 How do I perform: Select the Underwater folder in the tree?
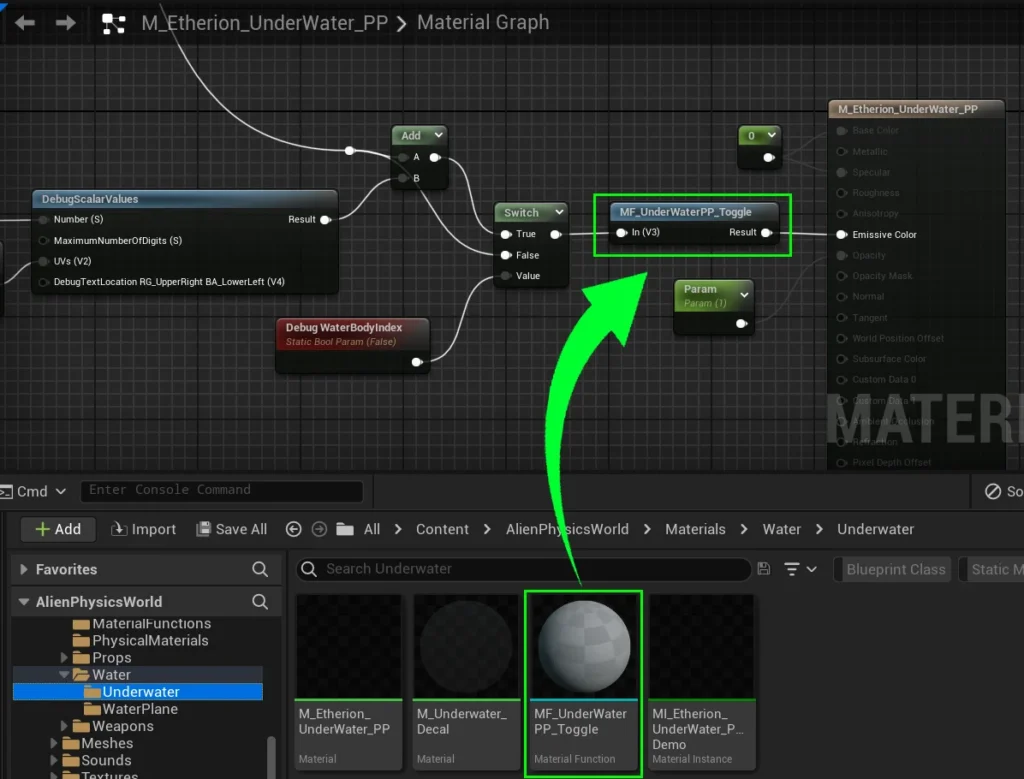(x=140, y=692)
